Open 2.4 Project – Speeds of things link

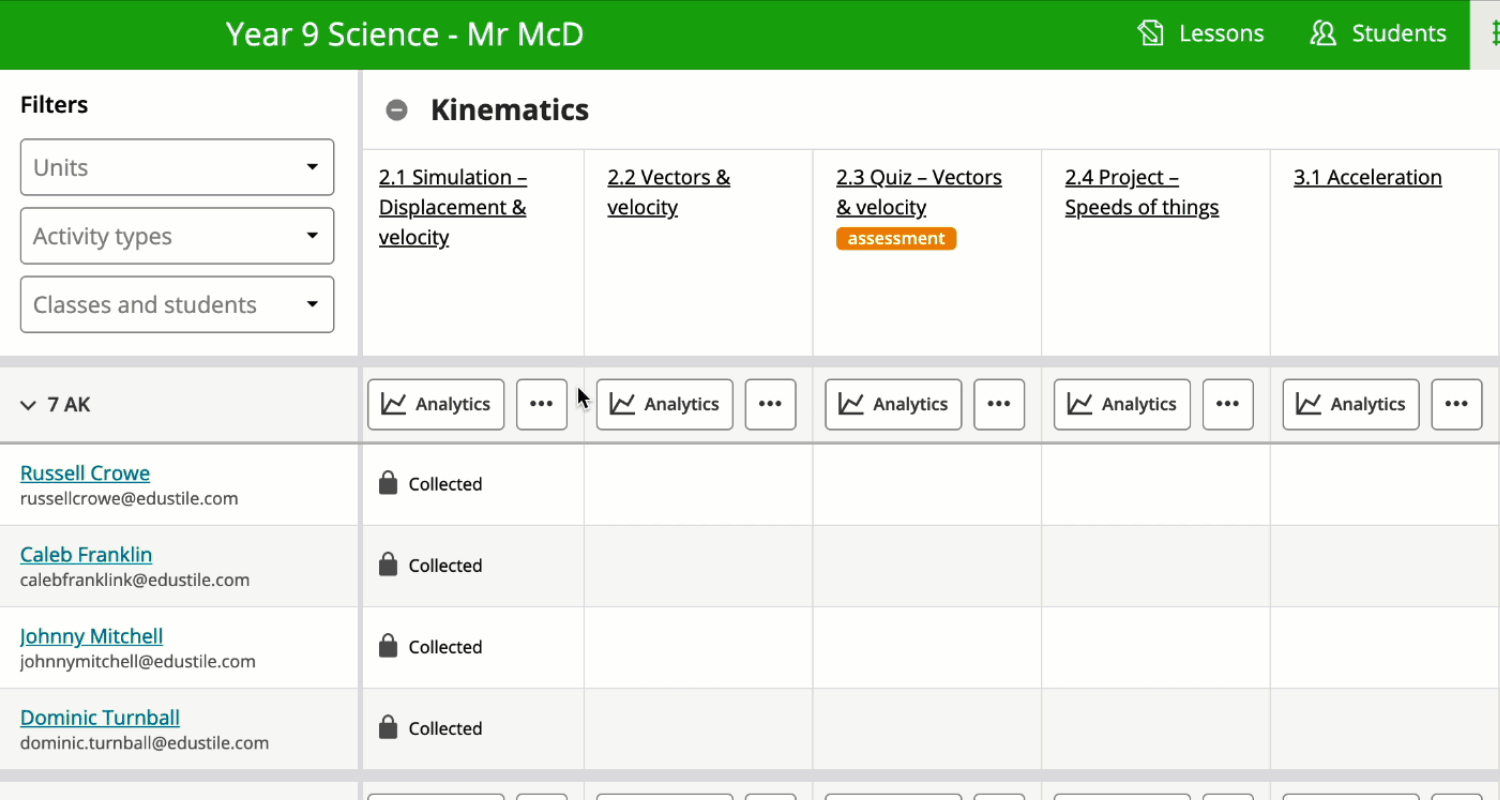point(1142,192)
